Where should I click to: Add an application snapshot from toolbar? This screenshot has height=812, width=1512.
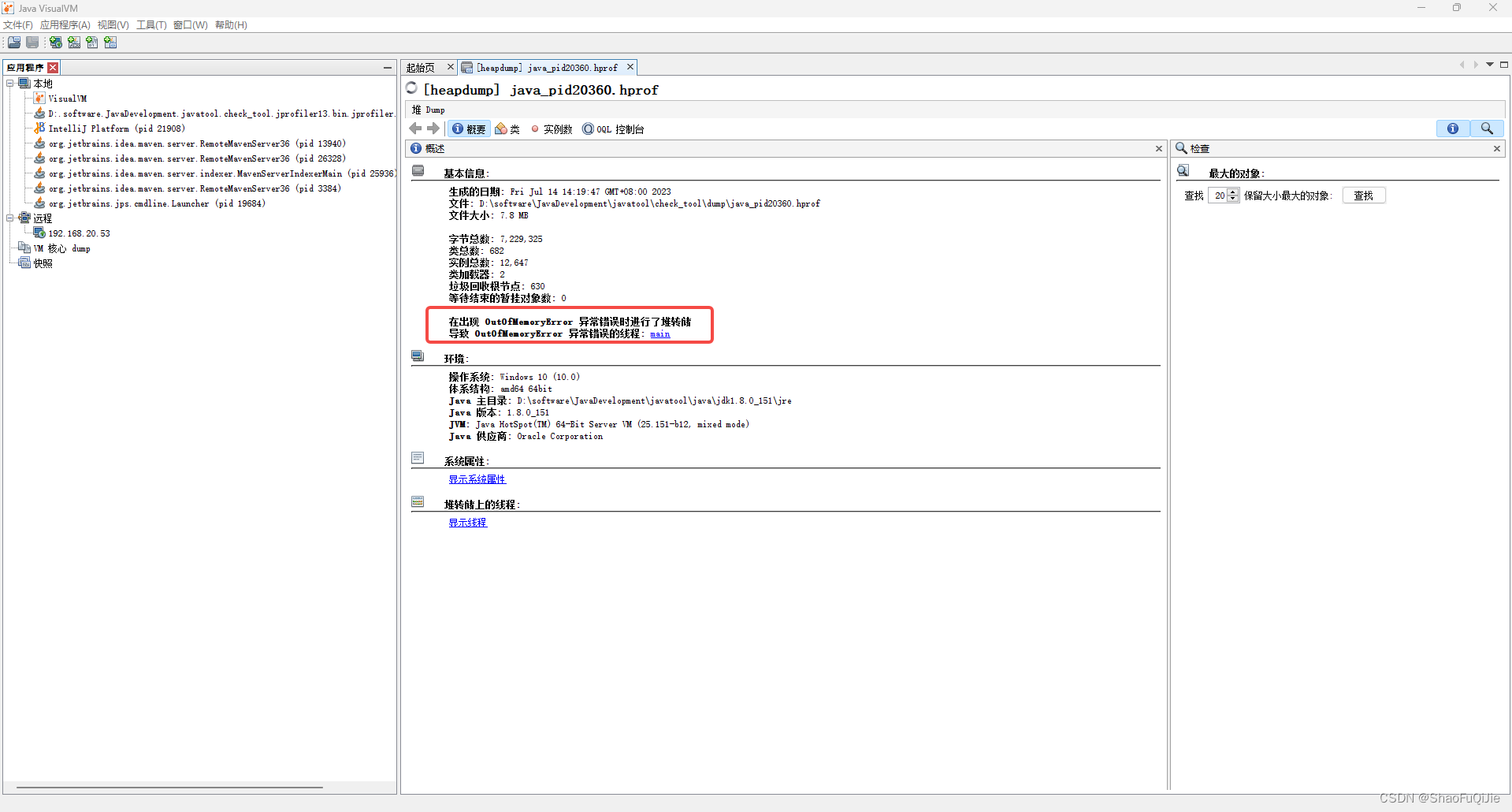tap(110, 43)
